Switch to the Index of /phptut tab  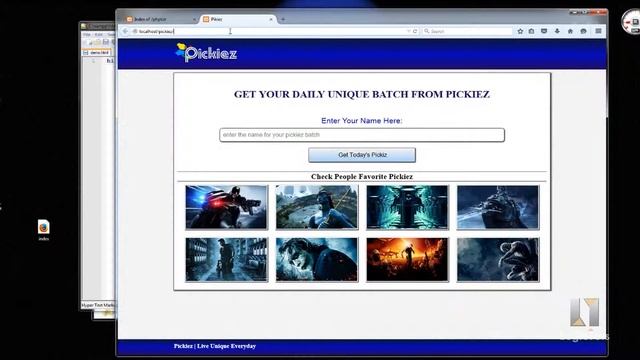(x=161, y=19)
